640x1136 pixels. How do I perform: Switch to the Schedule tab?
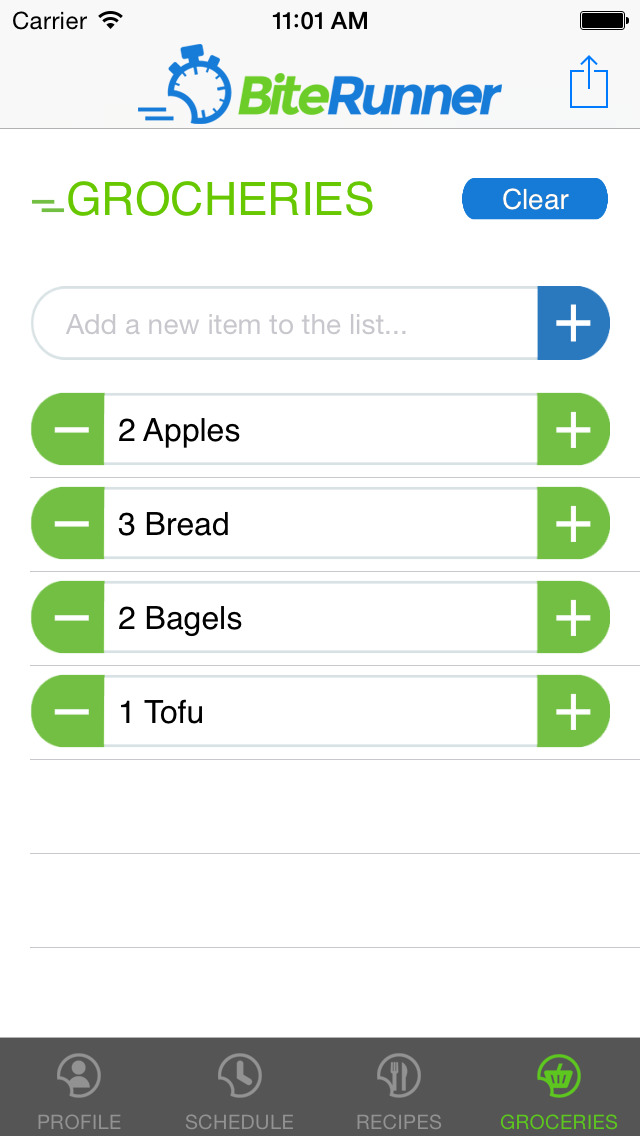[239, 1088]
